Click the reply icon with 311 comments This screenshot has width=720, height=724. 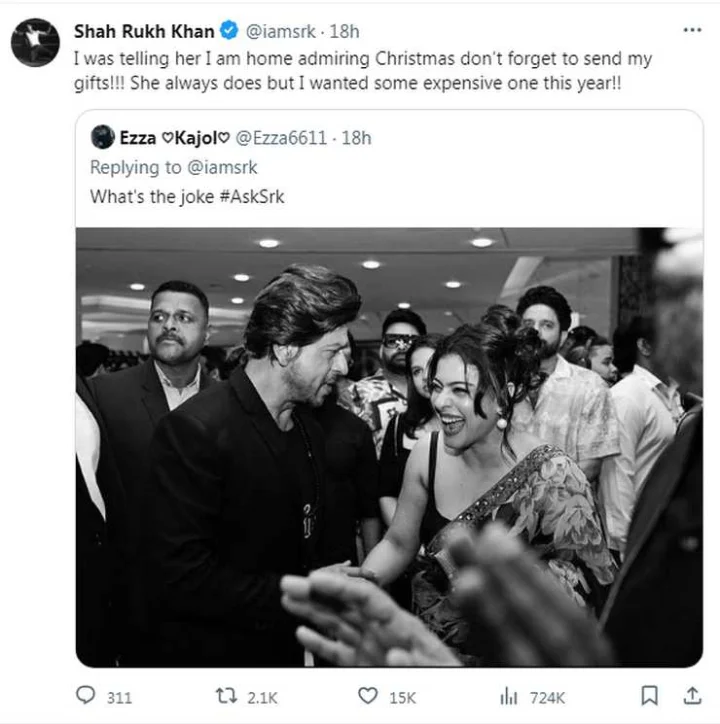[x=85, y=695]
